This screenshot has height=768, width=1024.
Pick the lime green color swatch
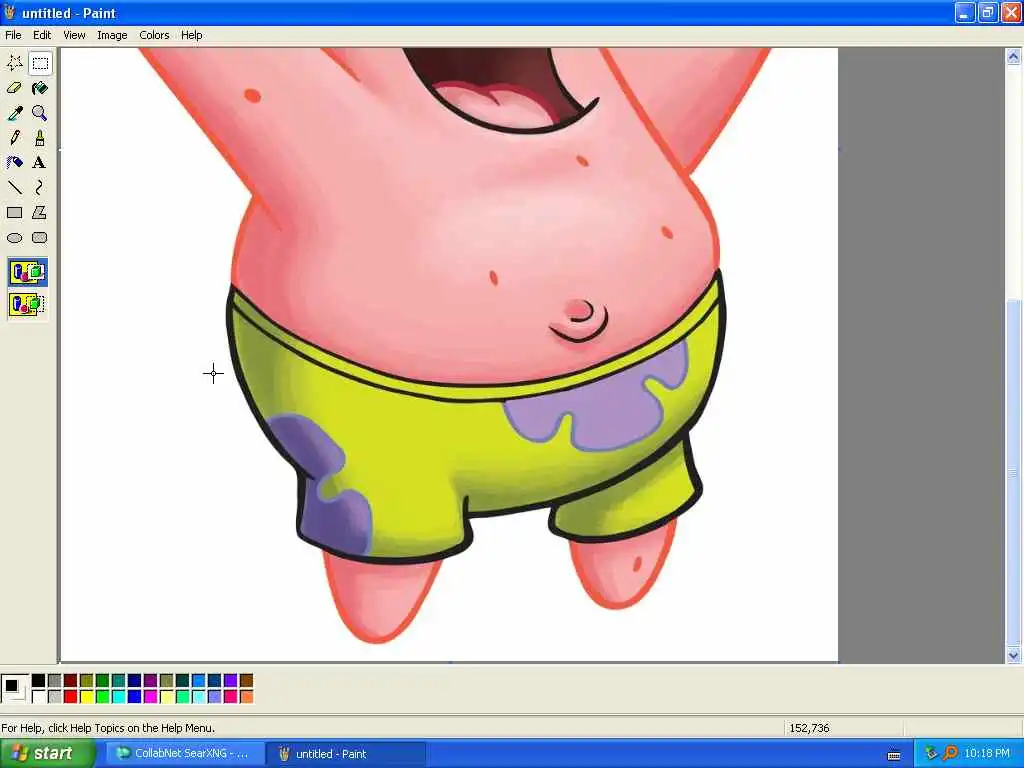[103, 697]
